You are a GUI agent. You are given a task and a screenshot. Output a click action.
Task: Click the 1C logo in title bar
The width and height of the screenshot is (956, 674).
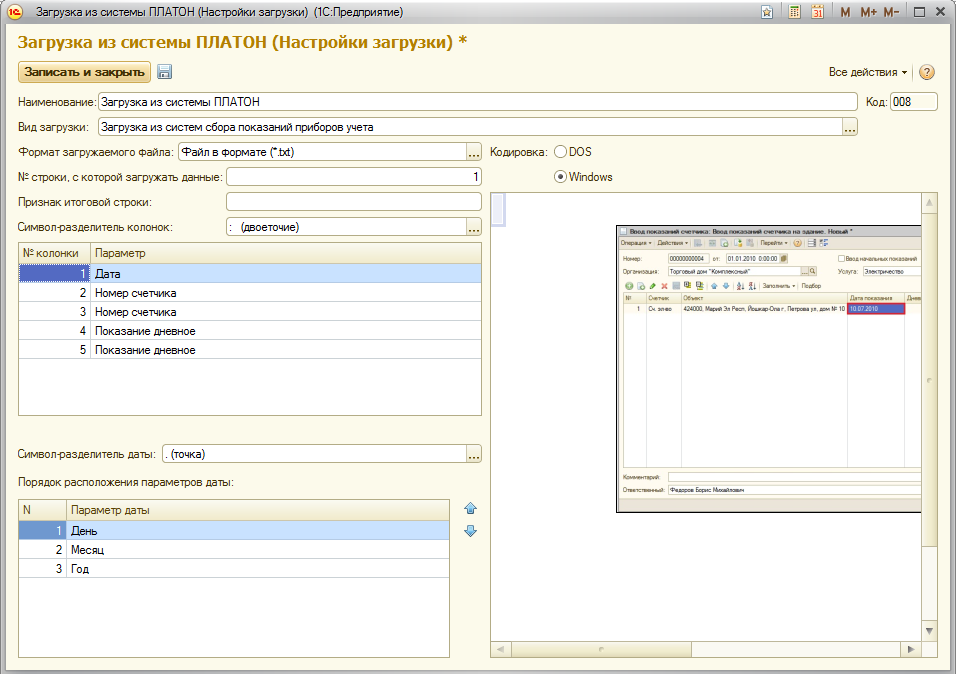click(x=15, y=12)
